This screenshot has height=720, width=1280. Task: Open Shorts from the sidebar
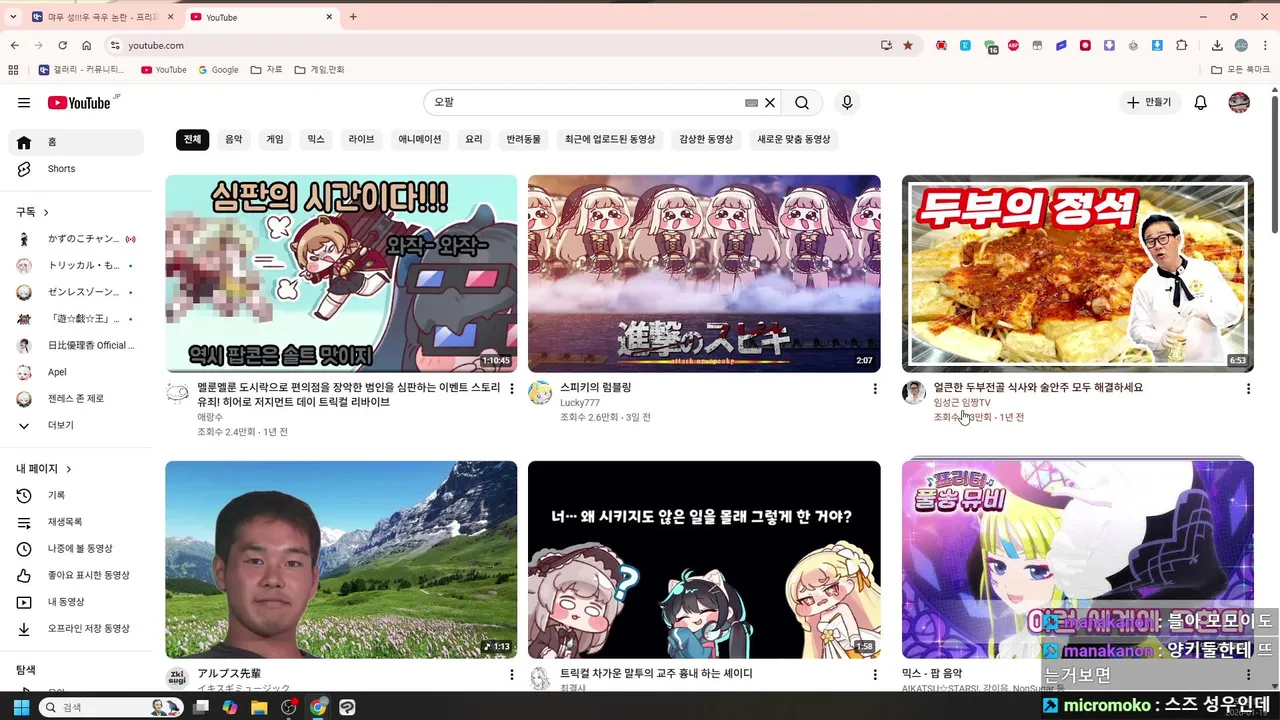tap(76, 169)
